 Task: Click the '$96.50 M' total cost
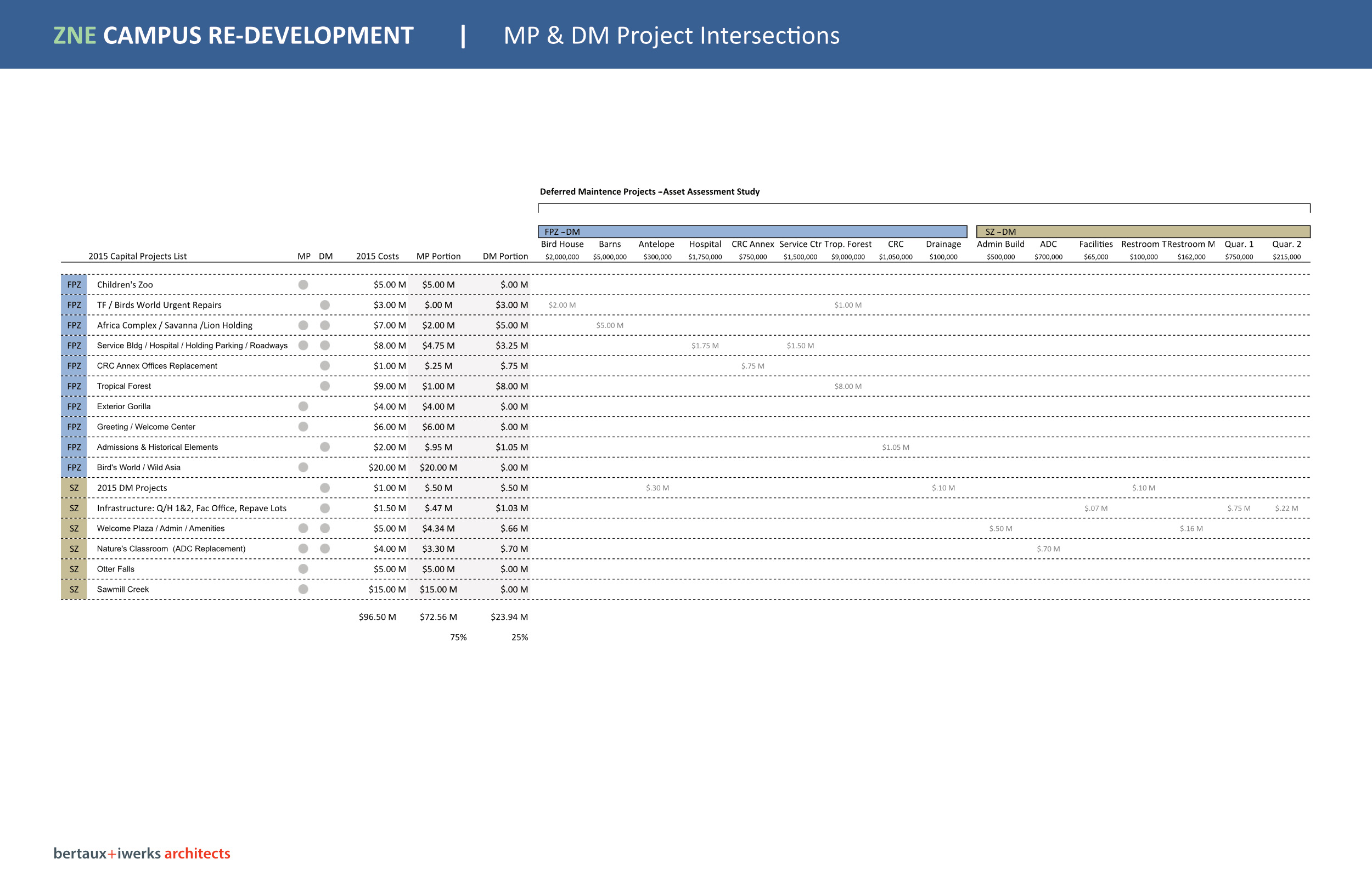378,617
